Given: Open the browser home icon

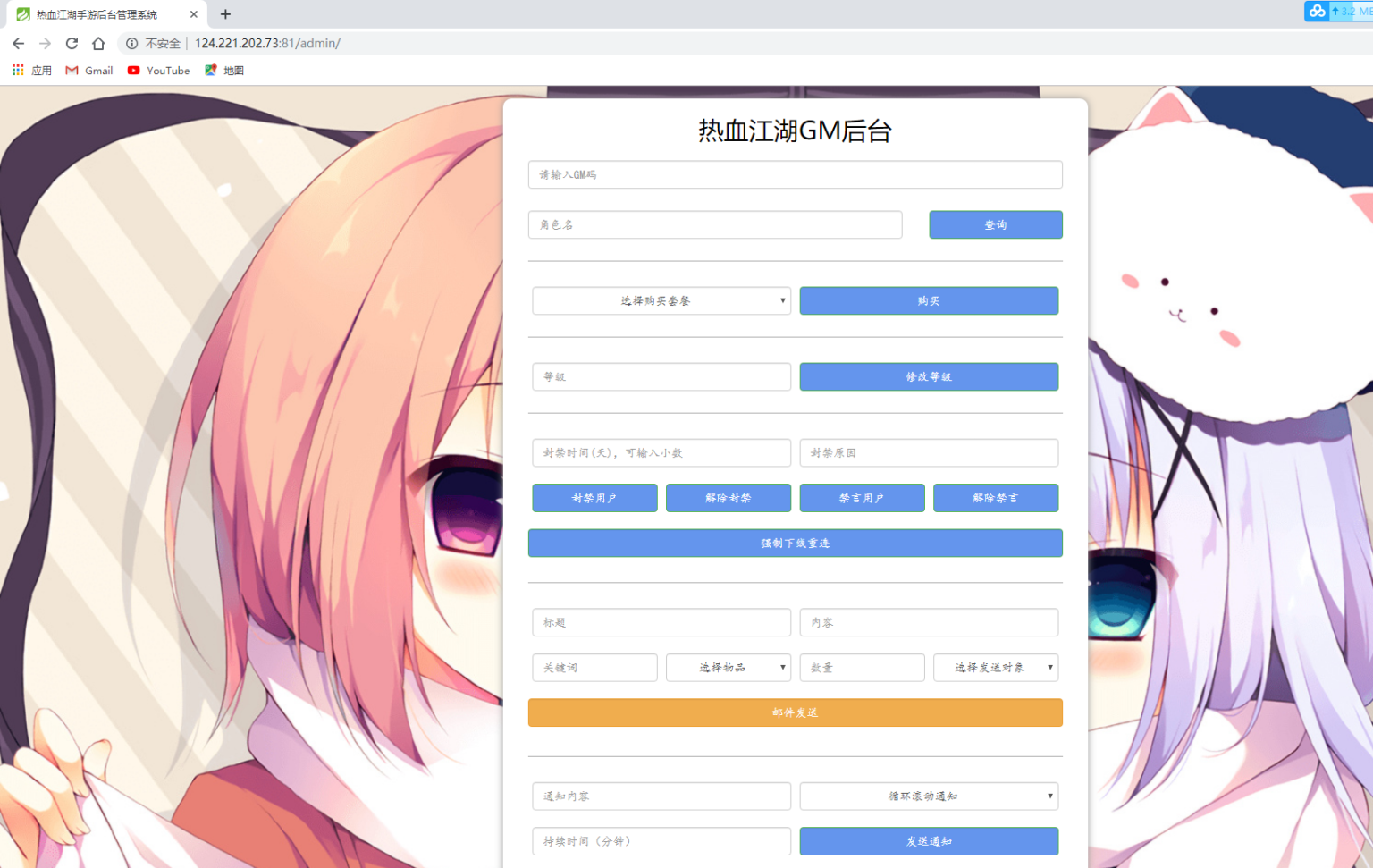Looking at the screenshot, I should pyautogui.click(x=98, y=43).
